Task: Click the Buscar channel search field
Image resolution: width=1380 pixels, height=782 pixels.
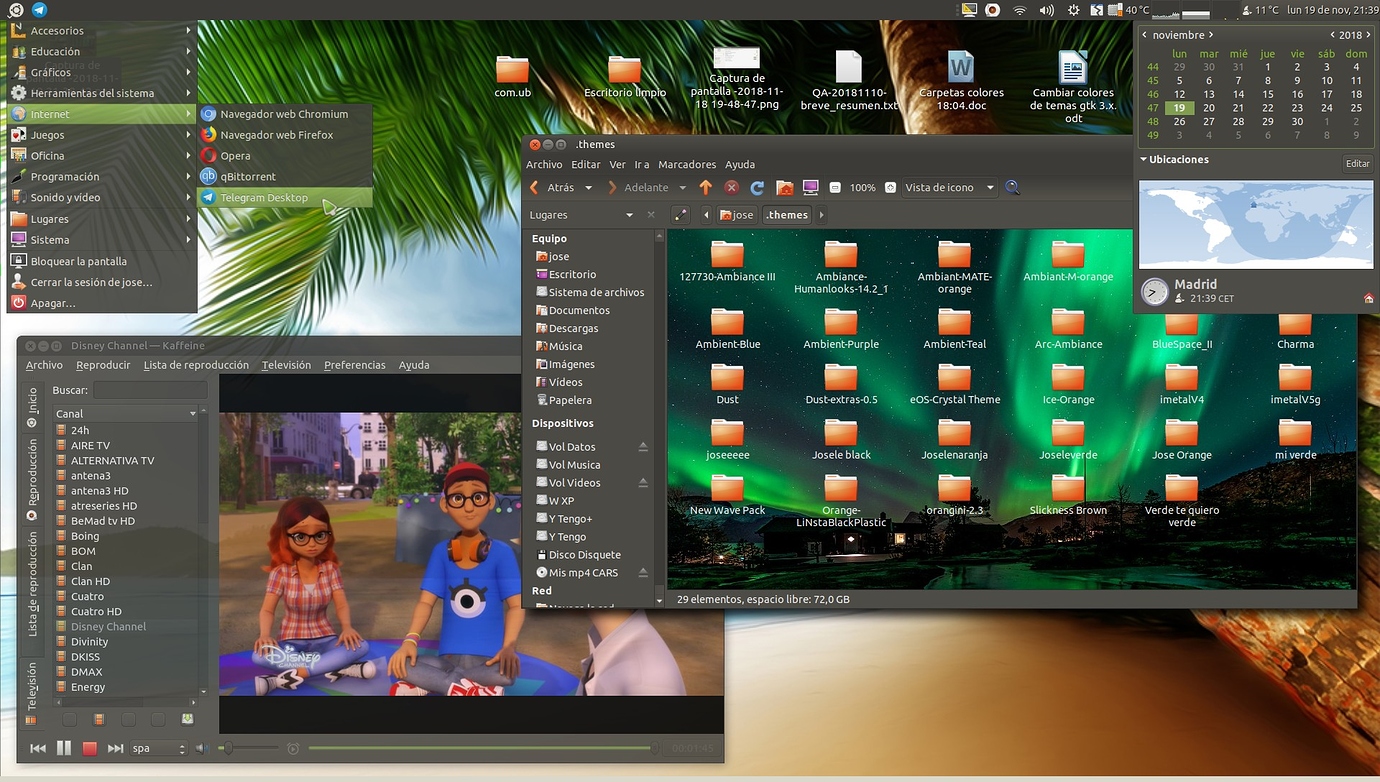Action: [x=150, y=390]
